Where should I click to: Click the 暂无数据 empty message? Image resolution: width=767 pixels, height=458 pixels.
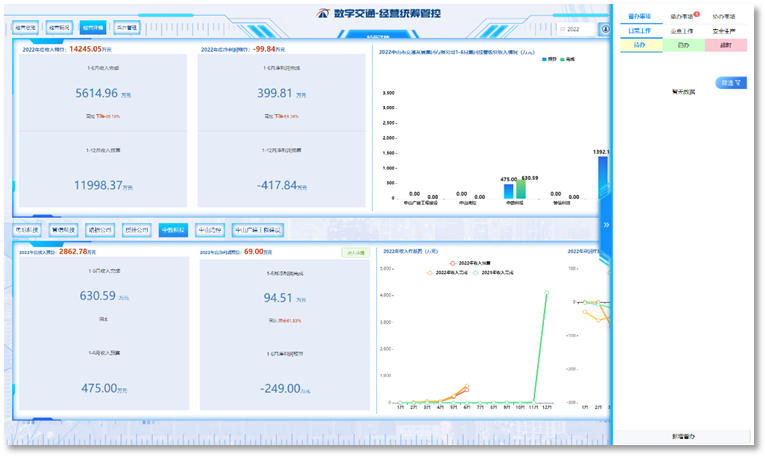[683, 92]
